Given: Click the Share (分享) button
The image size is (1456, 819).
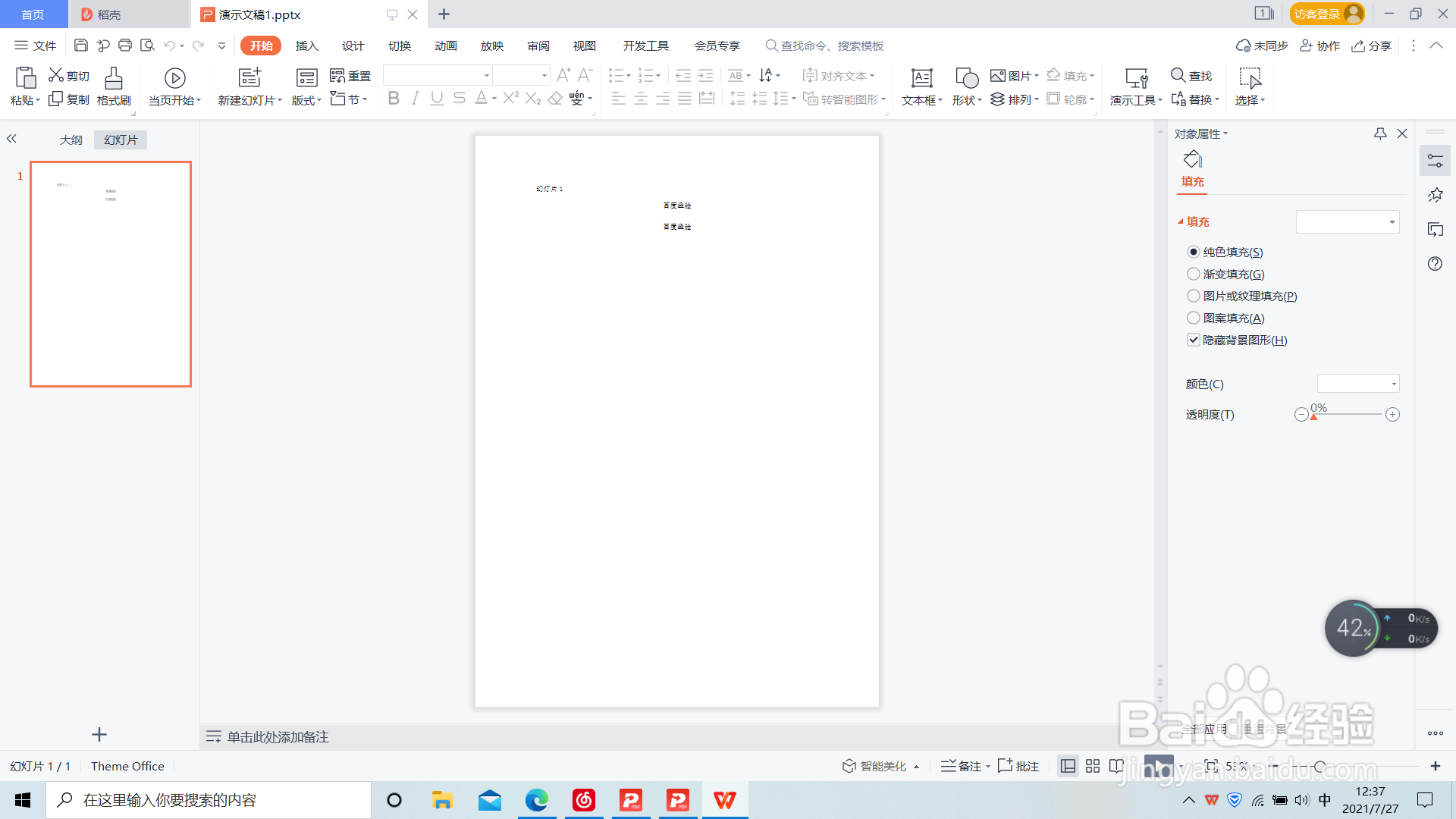Looking at the screenshot, I should click(x=1372, y=45).
